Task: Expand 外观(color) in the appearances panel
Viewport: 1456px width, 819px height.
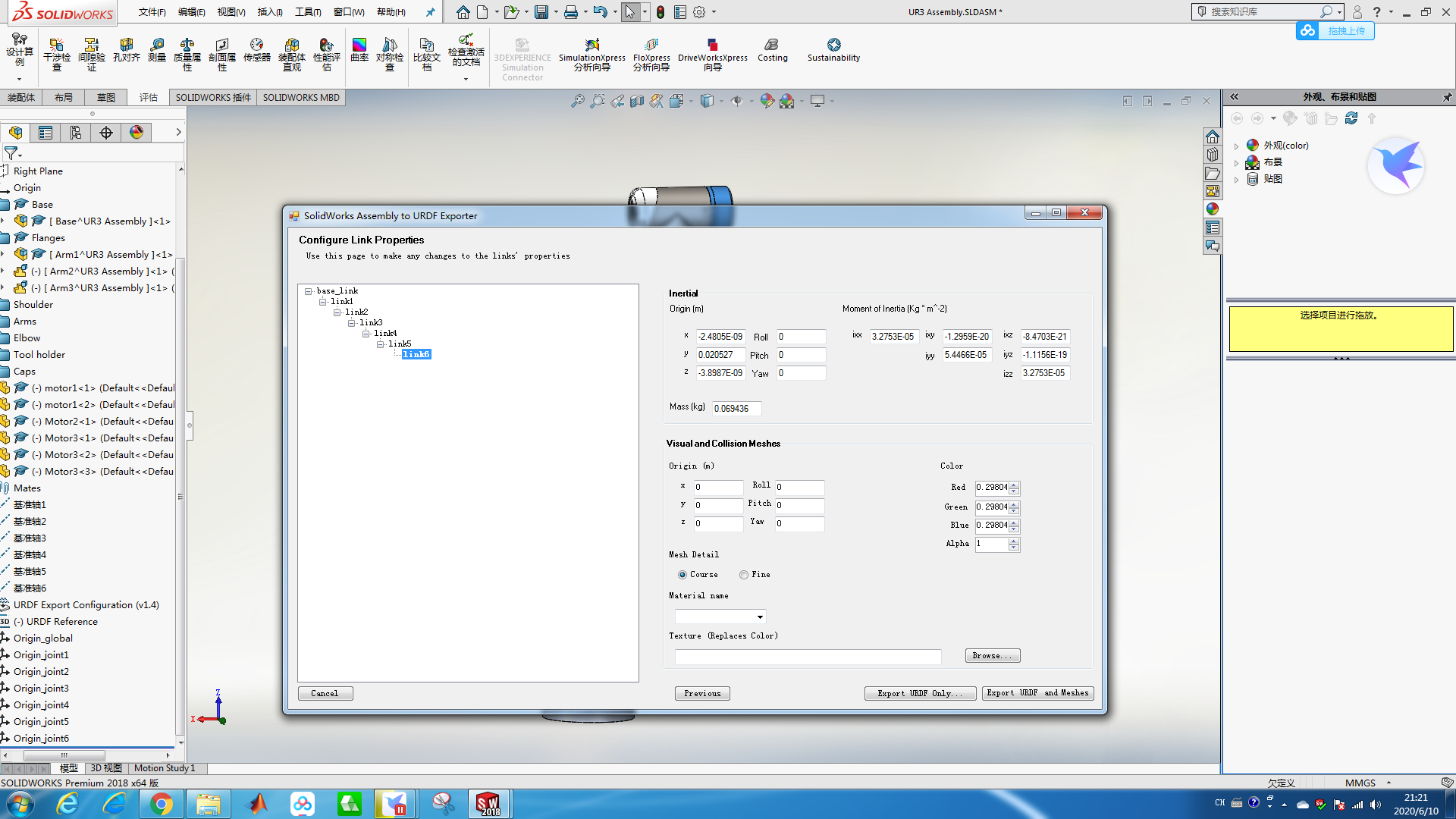Action: coord(1237,146)
